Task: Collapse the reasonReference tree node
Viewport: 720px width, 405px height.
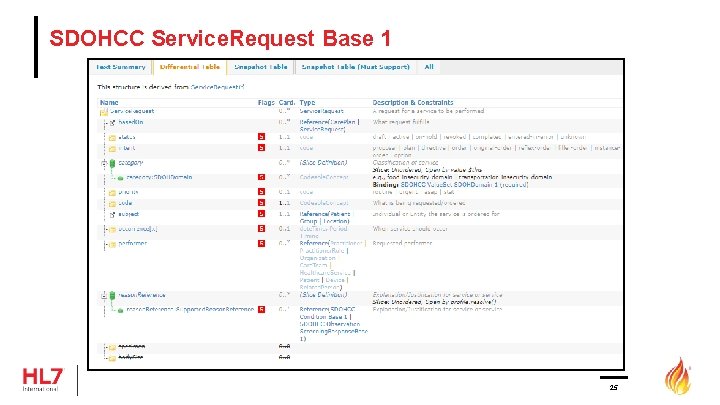Action: (x=104, y=295)
